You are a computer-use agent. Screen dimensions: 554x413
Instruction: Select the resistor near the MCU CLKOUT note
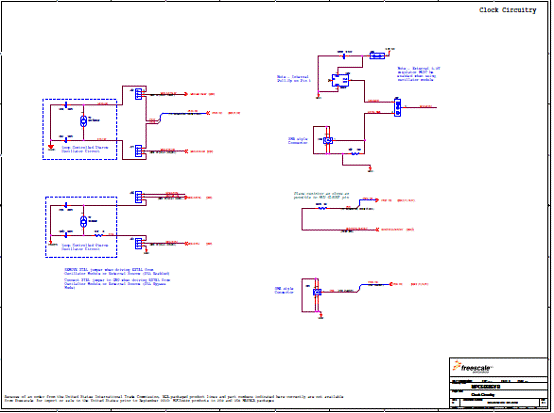[322, 208]
